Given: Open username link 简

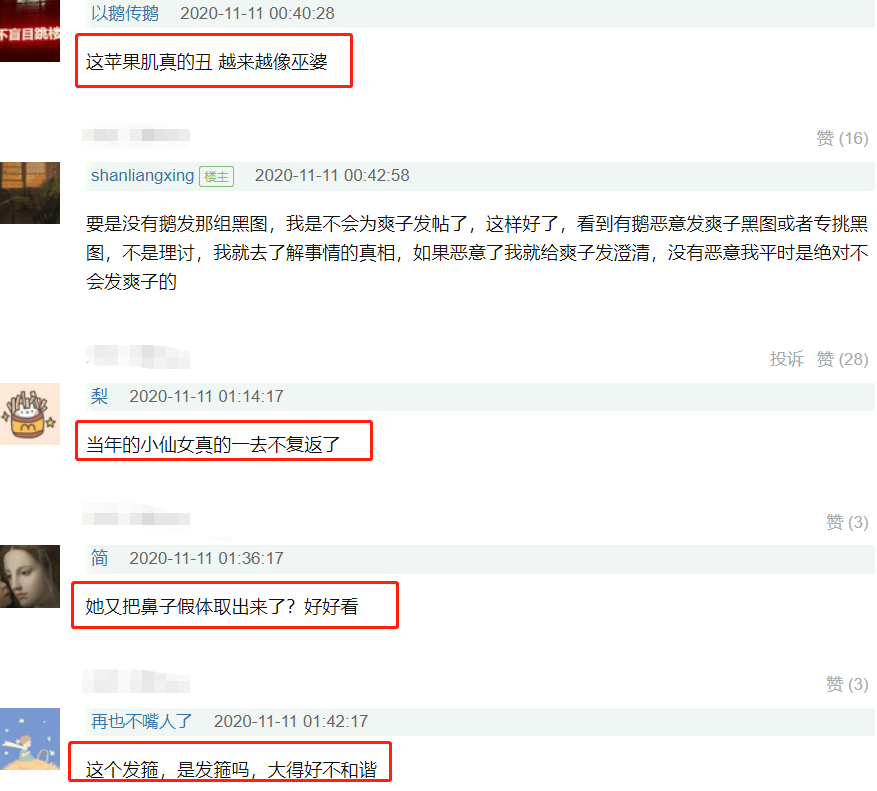Looking at the screenshot, I should 100,558.
